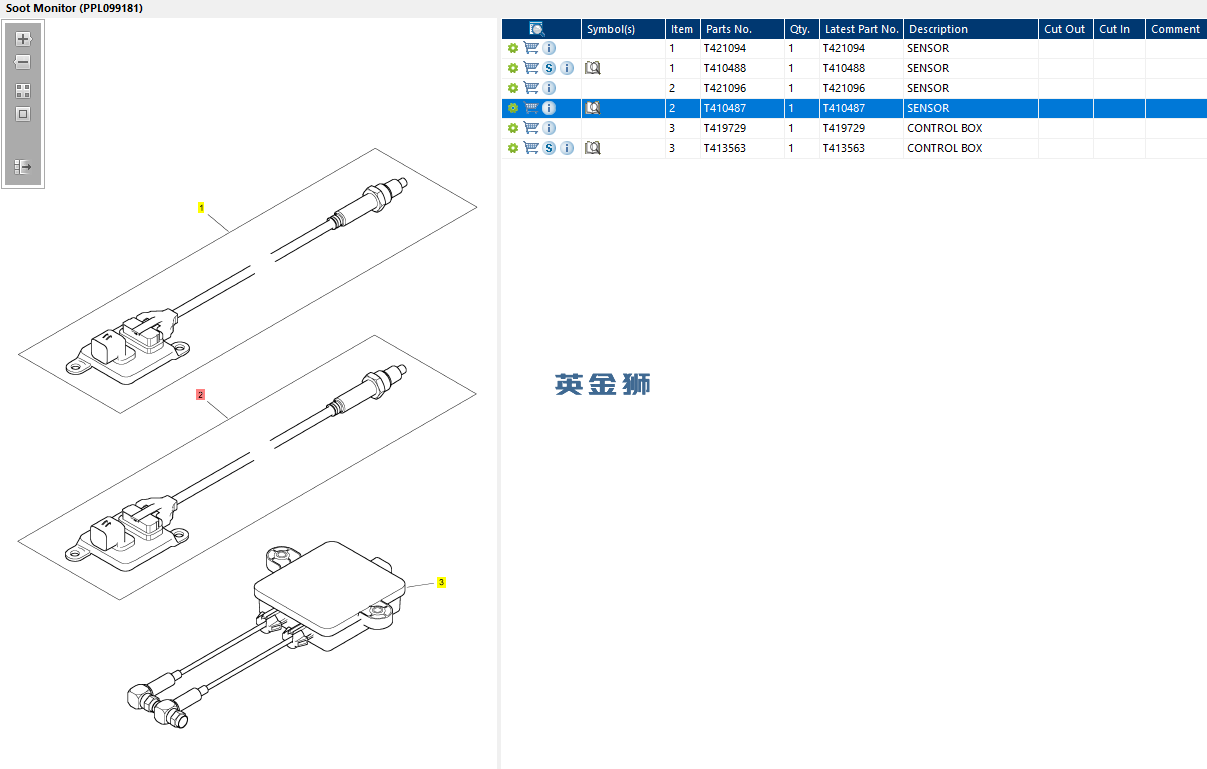Click the single-square fit view icon
The image size is (1207, 769).
tap(23, 114)
